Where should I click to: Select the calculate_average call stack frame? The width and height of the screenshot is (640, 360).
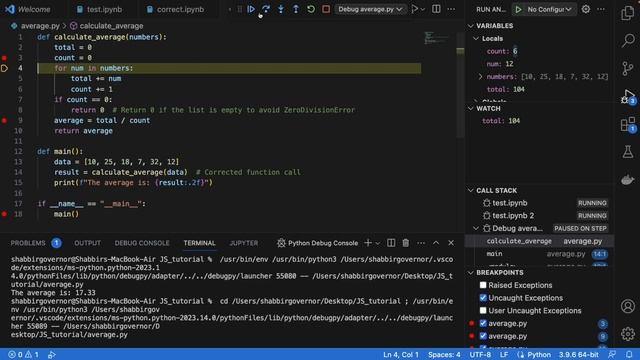539,241
